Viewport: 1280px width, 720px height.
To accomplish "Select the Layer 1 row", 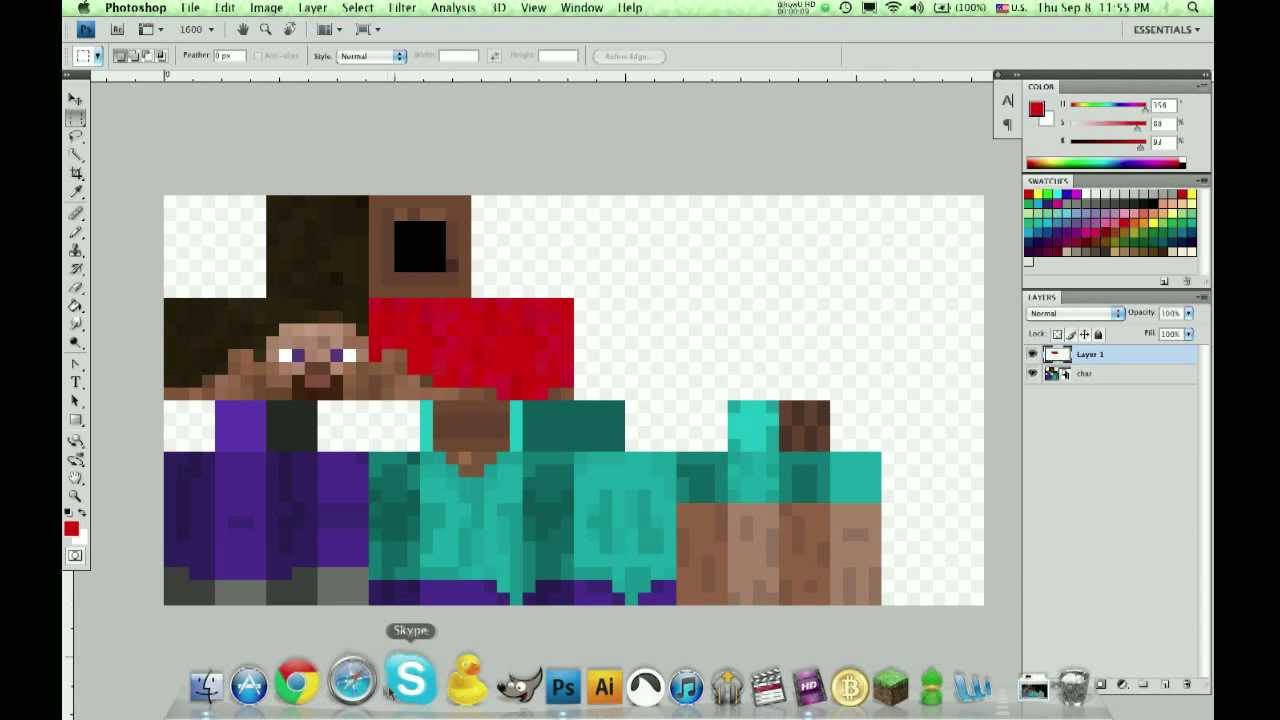I will 1110,354.
